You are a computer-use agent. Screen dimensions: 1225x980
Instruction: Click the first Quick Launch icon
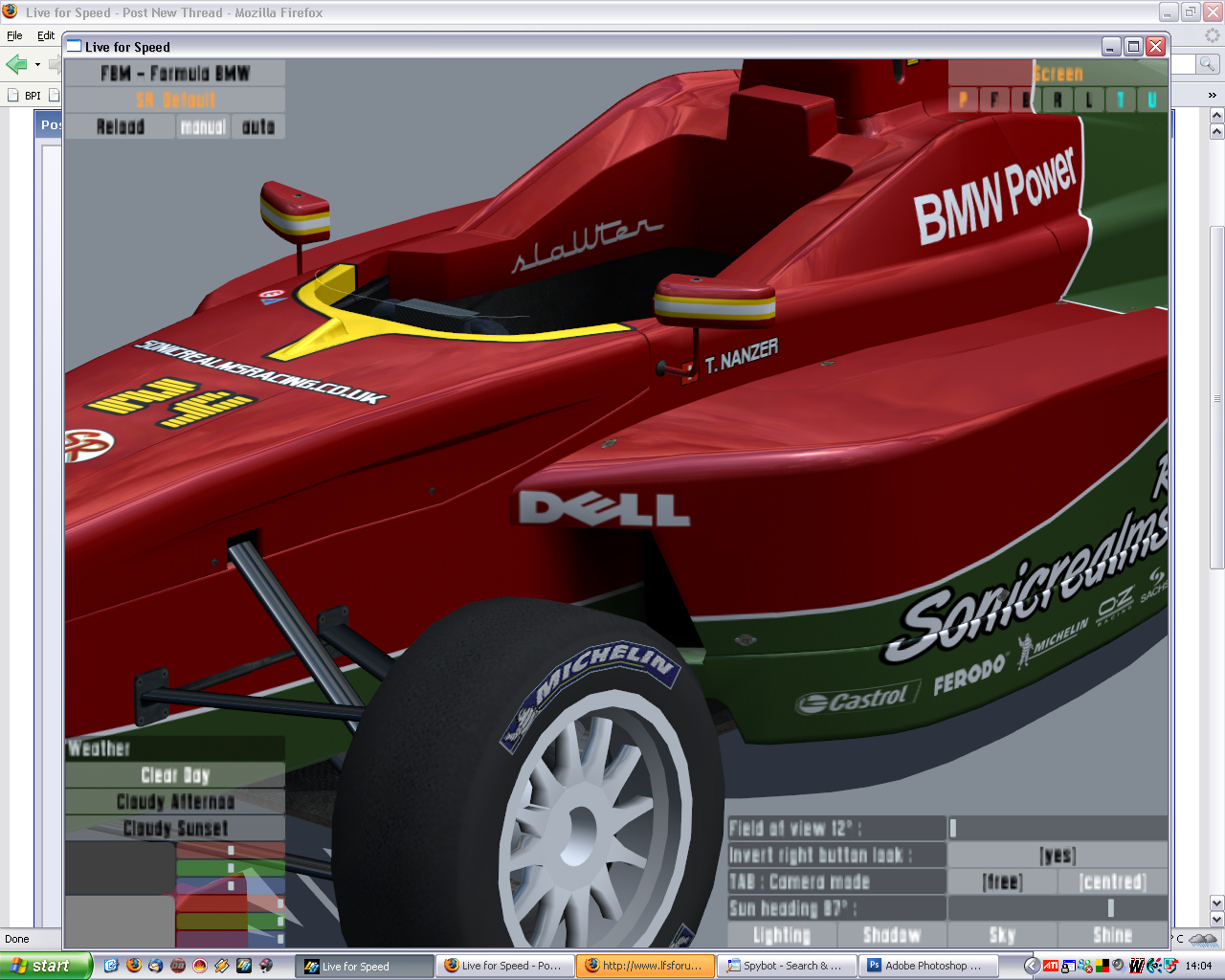click(111, 966)
